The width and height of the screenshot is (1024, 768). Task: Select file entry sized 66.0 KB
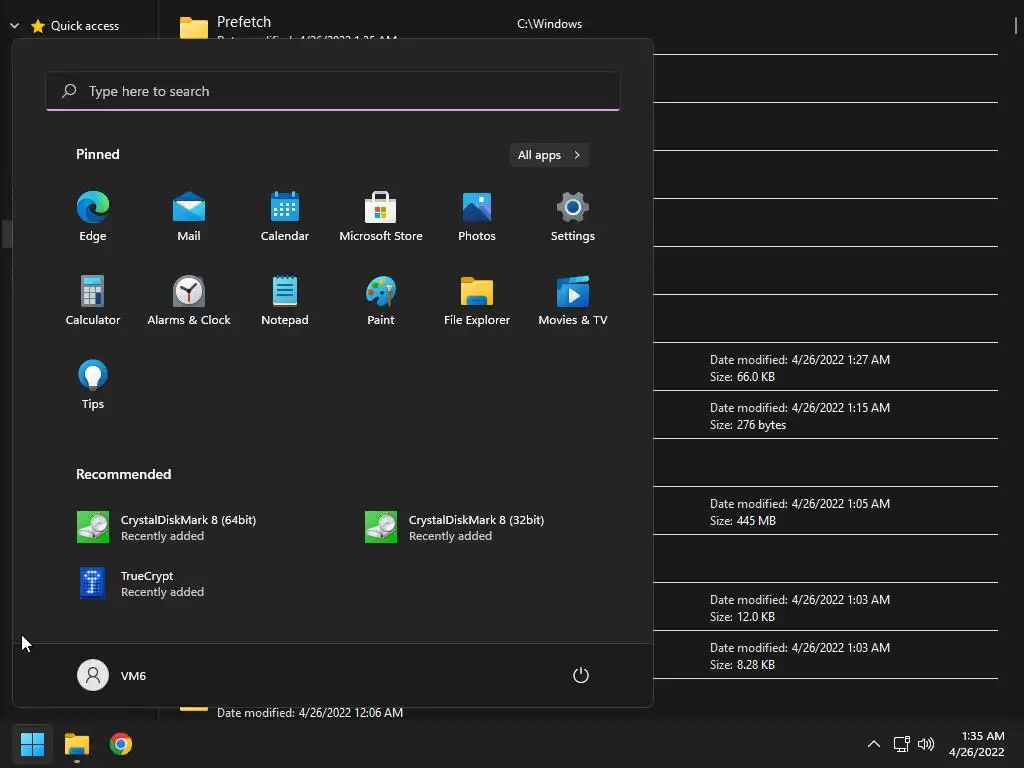825,367
